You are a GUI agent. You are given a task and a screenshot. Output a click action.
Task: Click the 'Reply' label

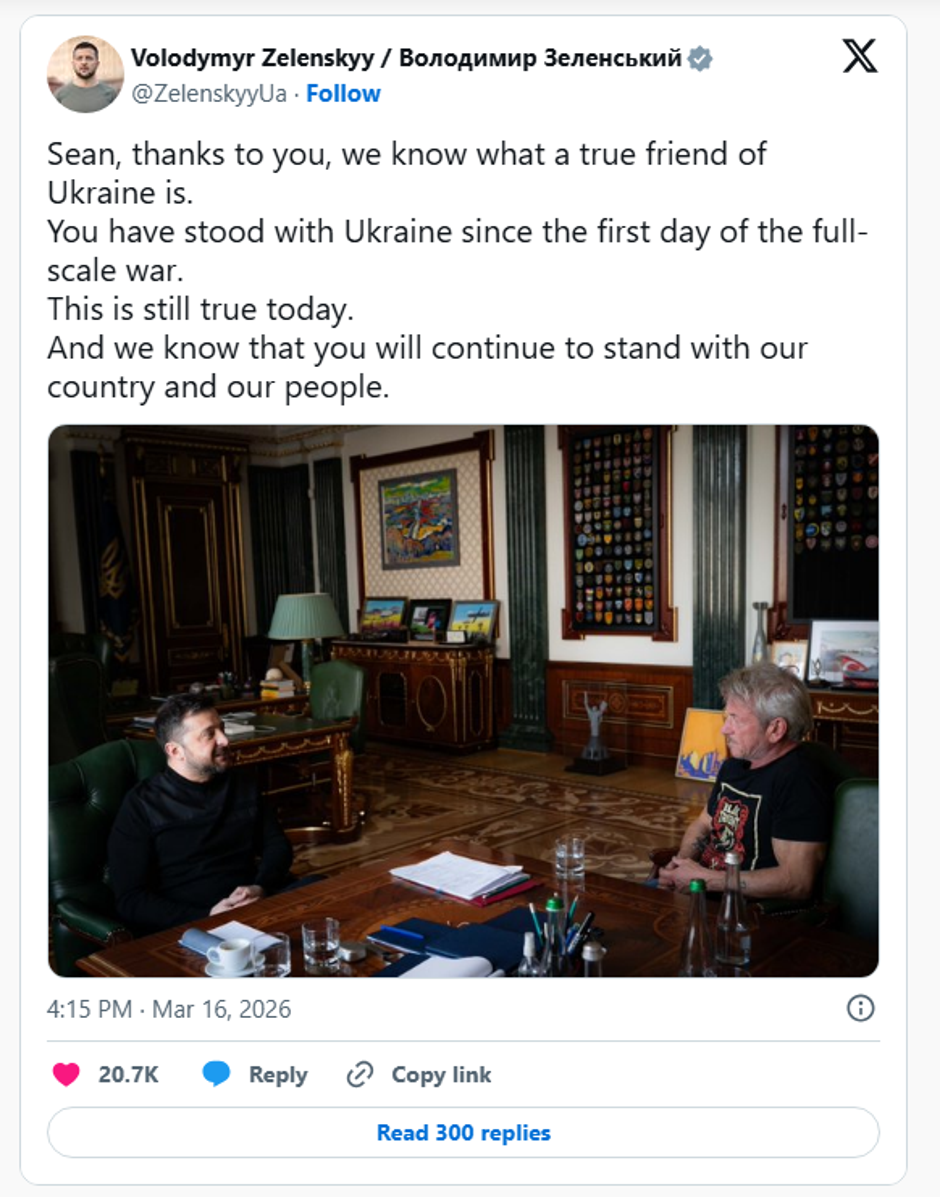click(278, 1075)
